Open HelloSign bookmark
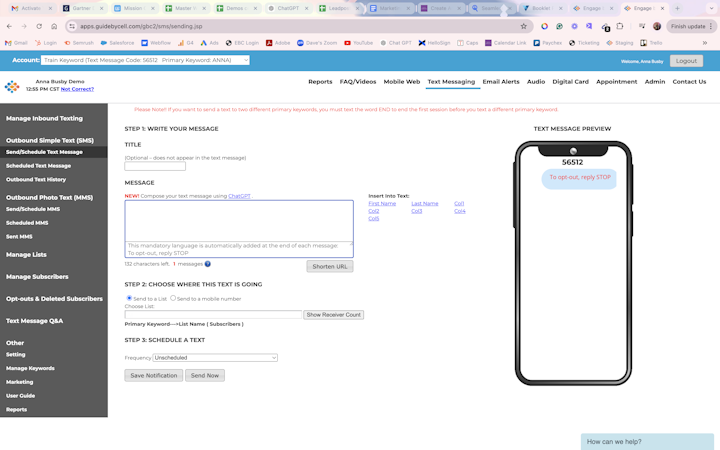The height and width of the screenshot is (450, 720). (x=434, y=43)
